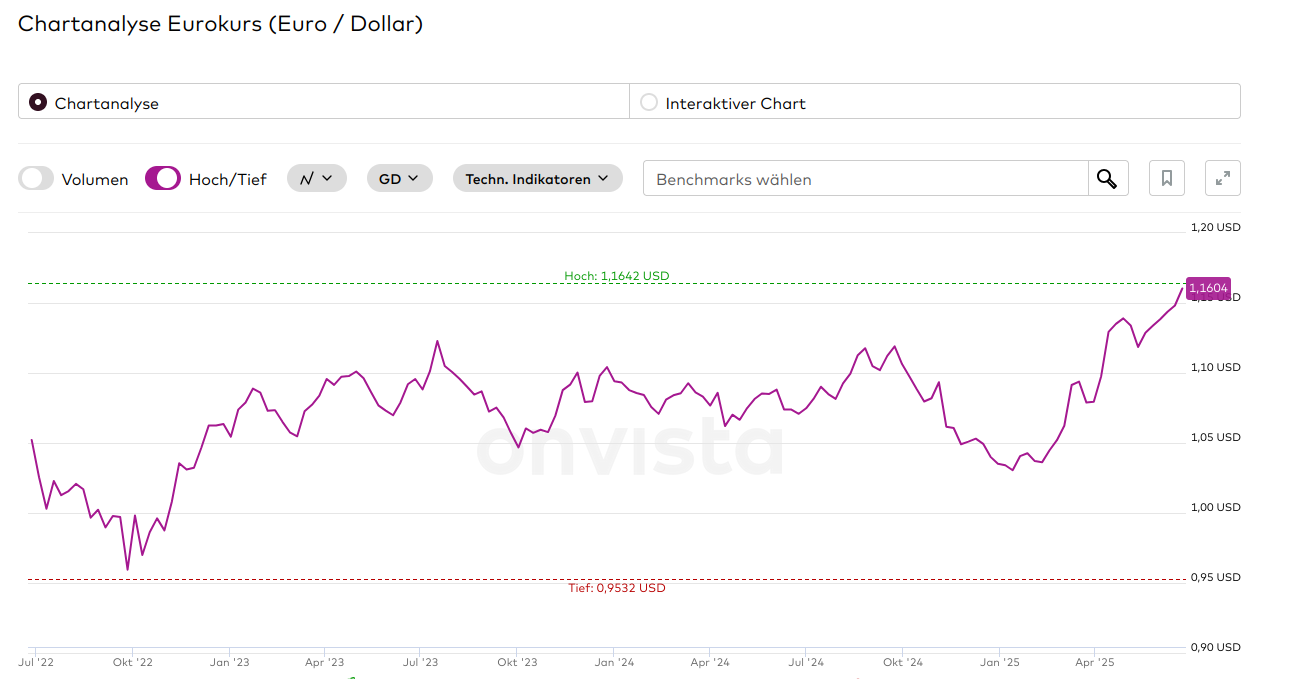
Task: Click the current price tag 1,1604
Action: coord(1208,288)
